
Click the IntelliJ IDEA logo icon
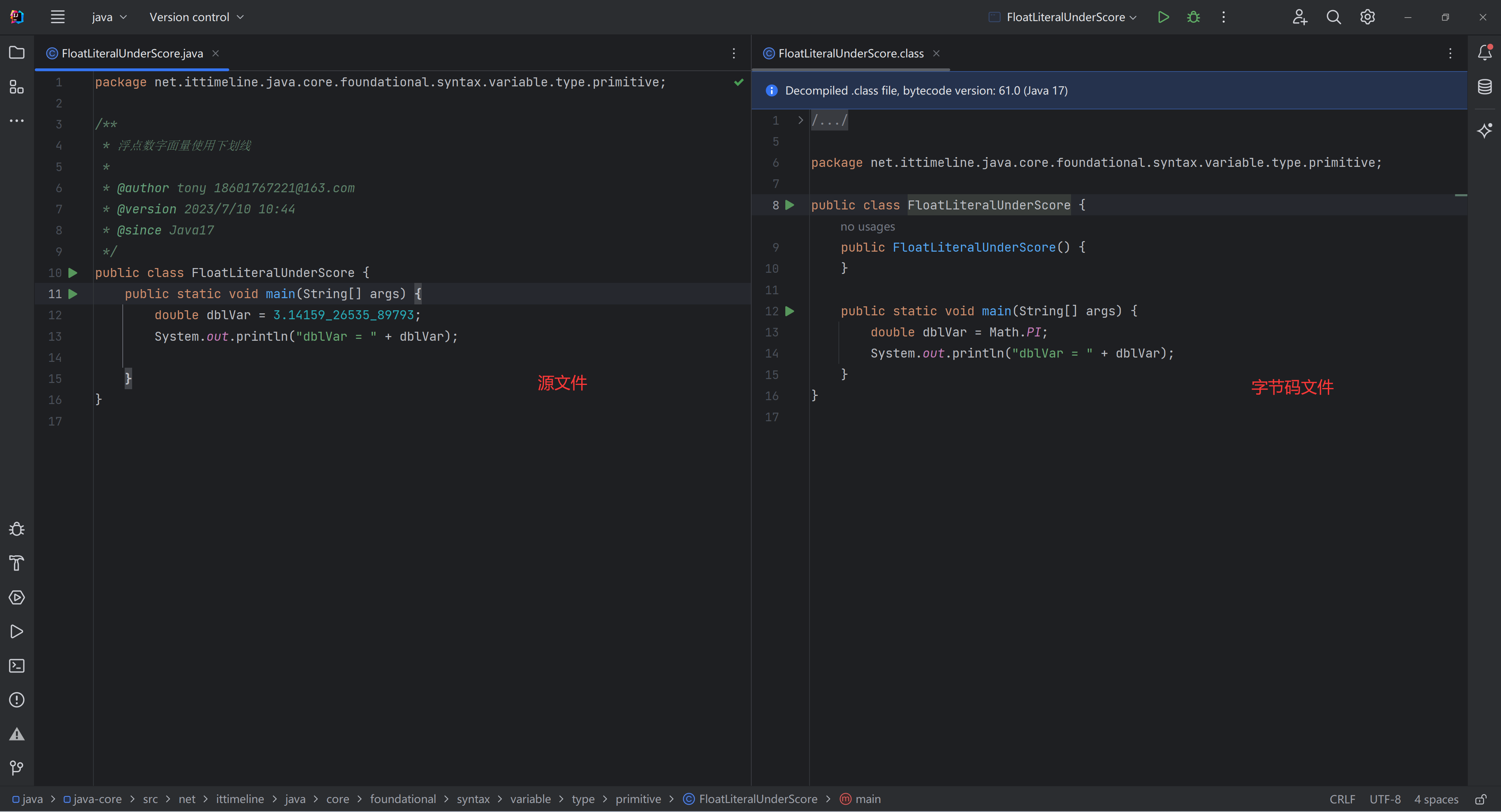point(17,17)
